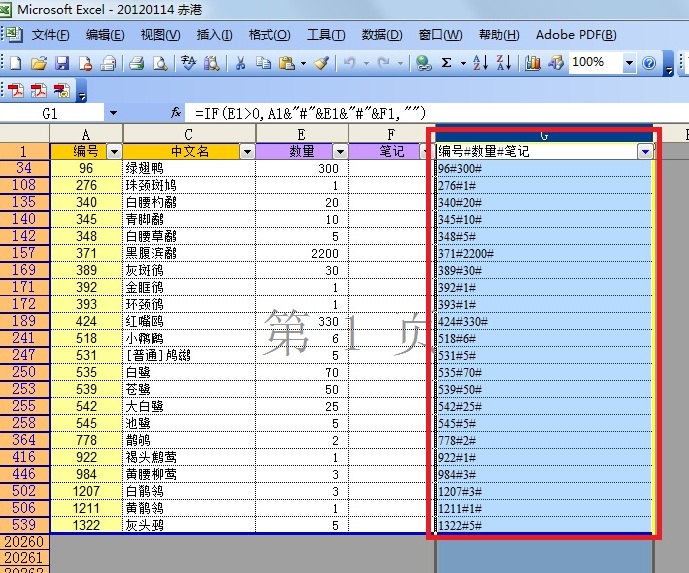689x573 pixels.
Task: Select column C header
Action: 189,134
